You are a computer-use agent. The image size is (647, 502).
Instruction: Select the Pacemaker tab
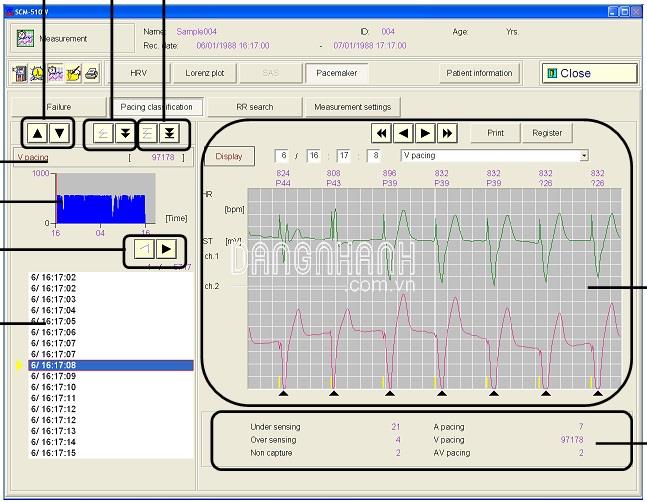pos(337,73)
